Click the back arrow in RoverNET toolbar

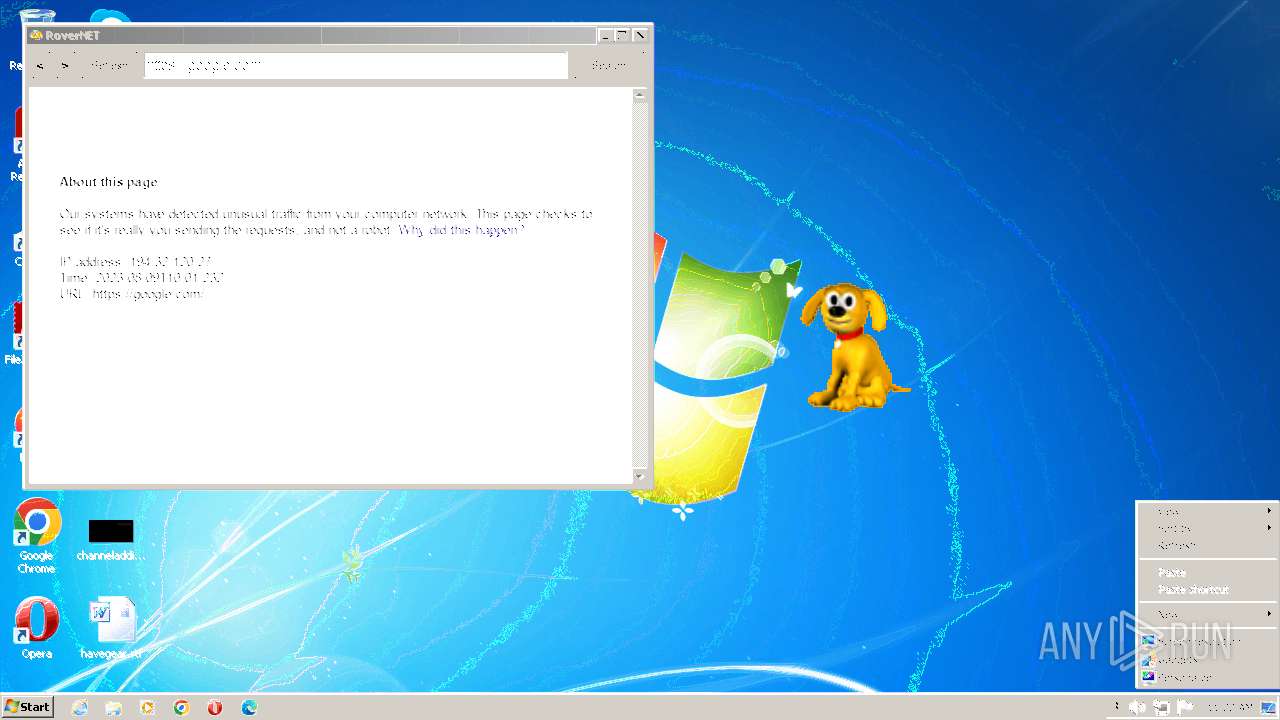(40, 66)
